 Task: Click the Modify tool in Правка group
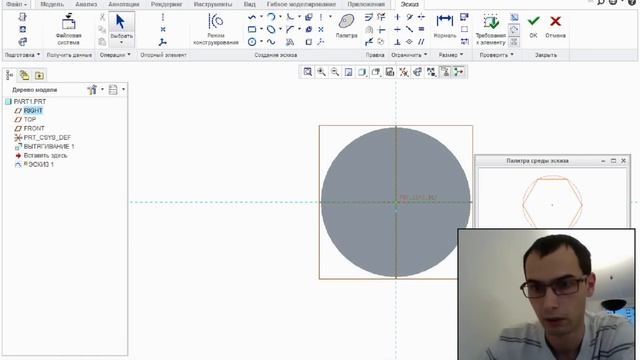369,17
